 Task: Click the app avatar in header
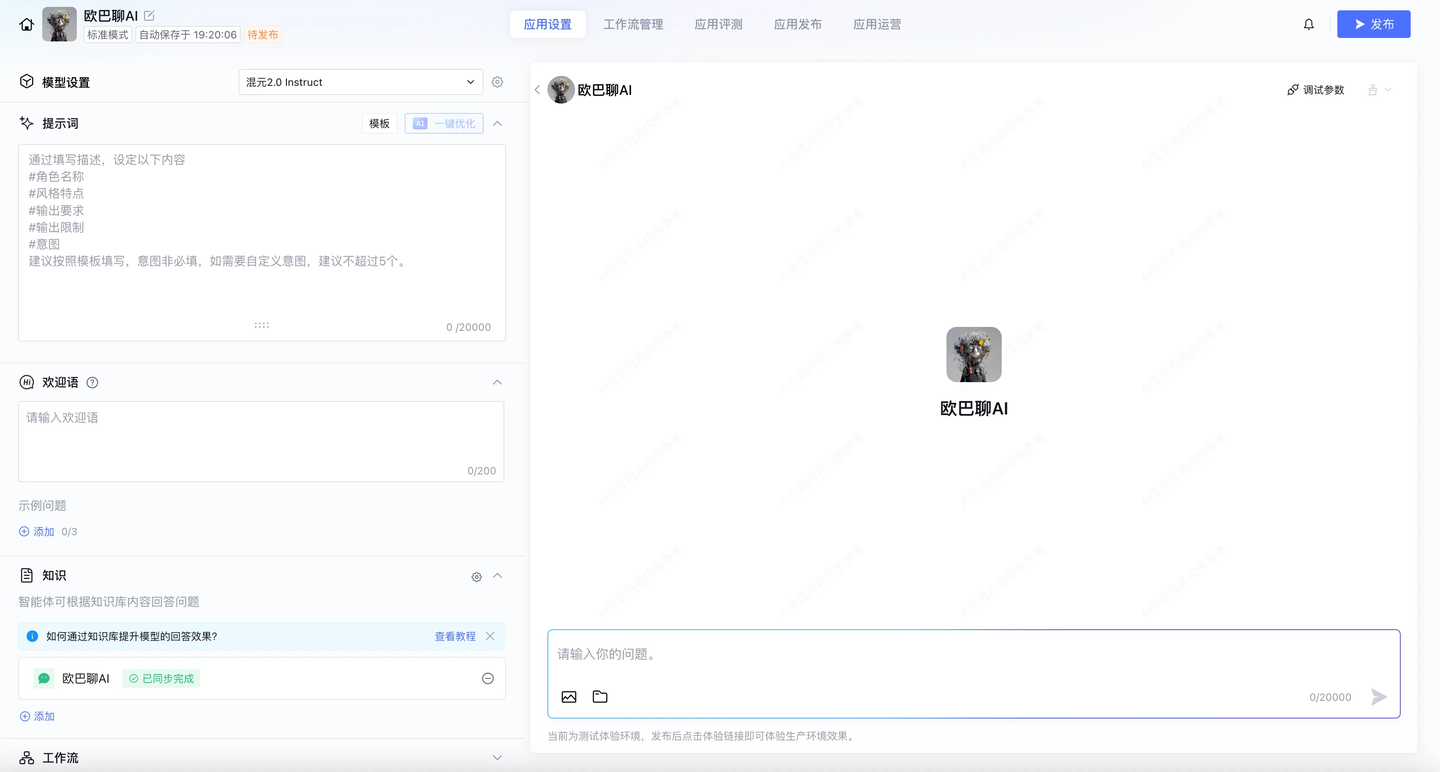[x=59, y=24]
